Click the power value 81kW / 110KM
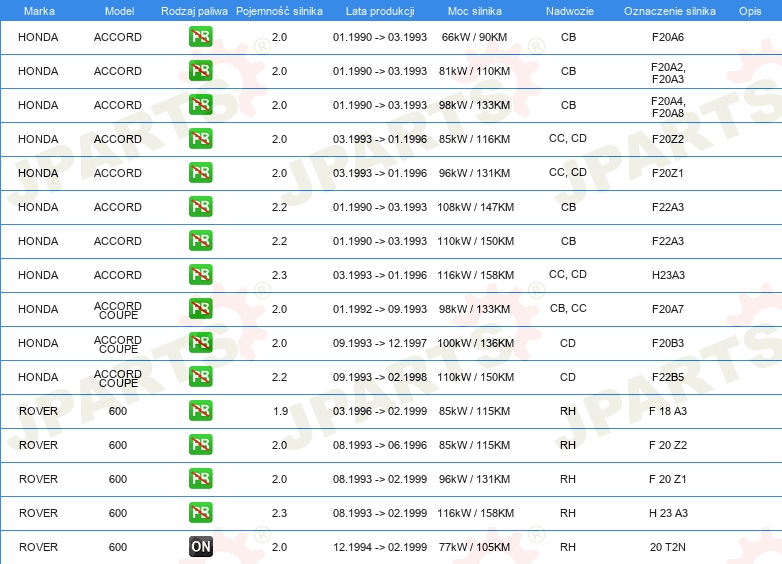 click(474, 71)
